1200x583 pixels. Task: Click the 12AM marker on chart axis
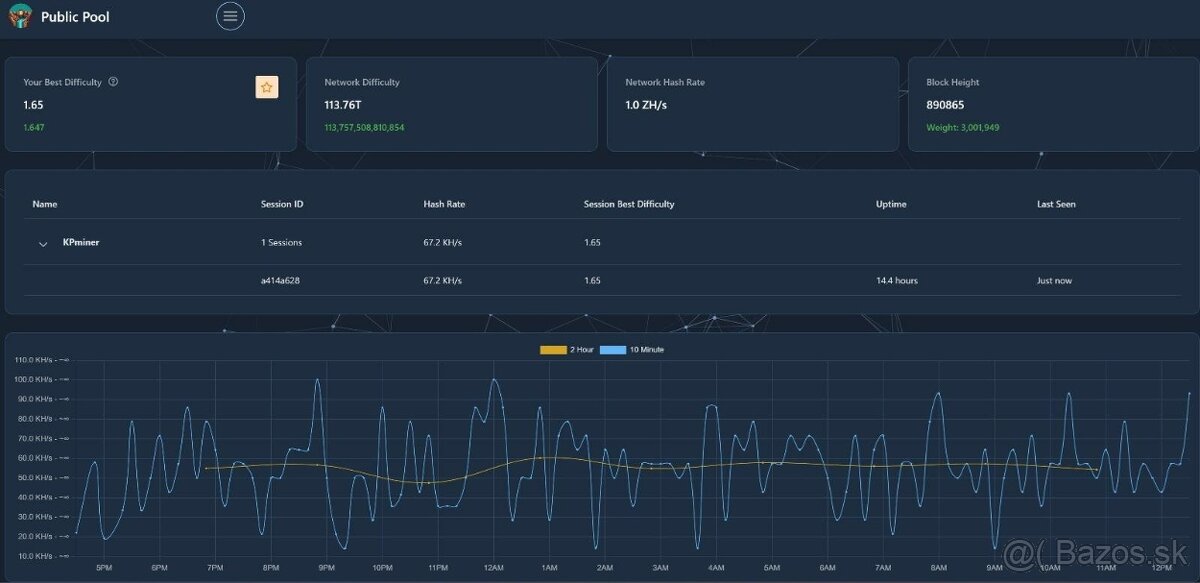pyautogui.click(x=493, y=568)
